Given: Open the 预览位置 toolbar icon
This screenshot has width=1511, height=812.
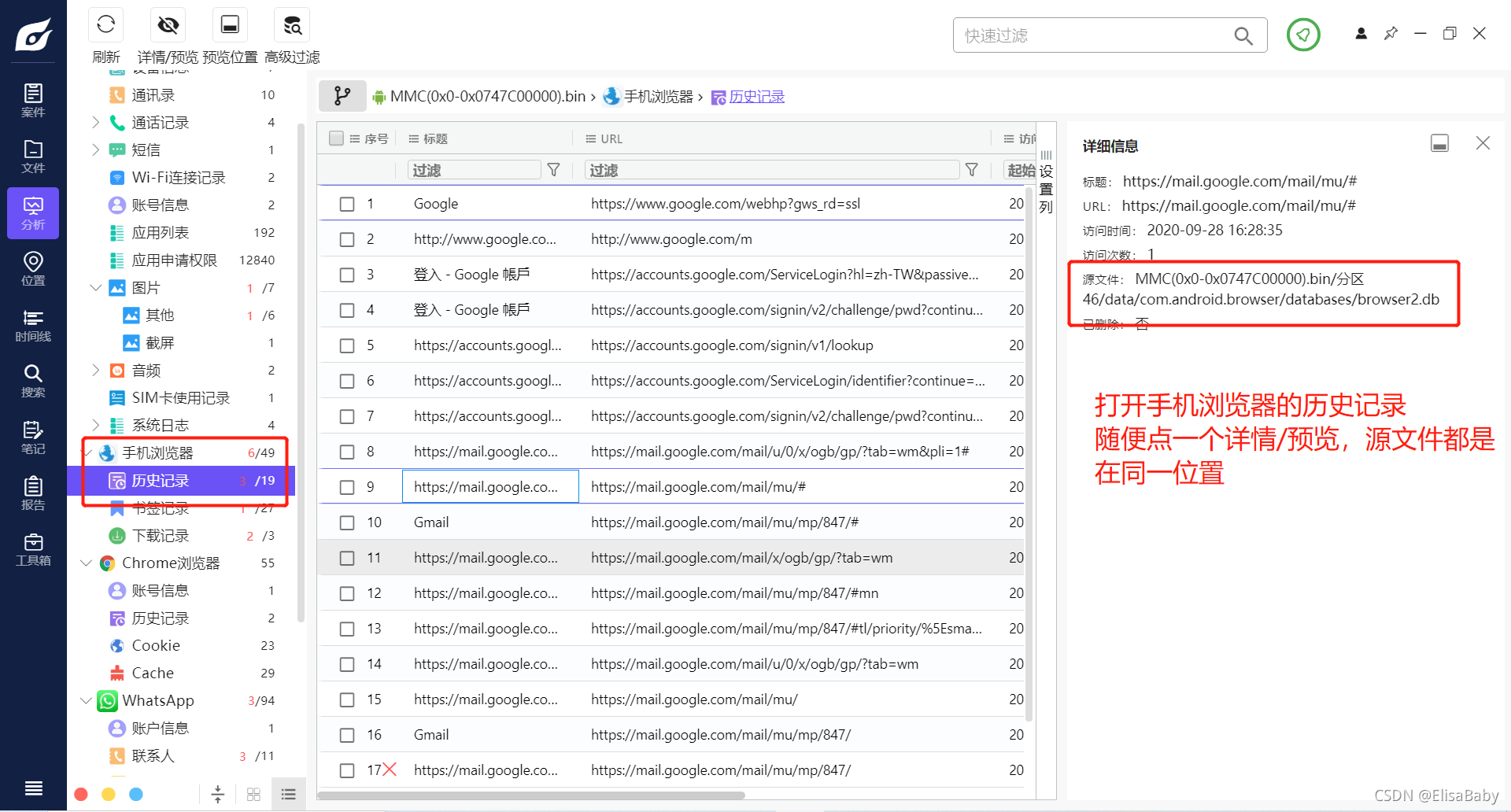Looking at the screenshot, I should pos(230,25).
